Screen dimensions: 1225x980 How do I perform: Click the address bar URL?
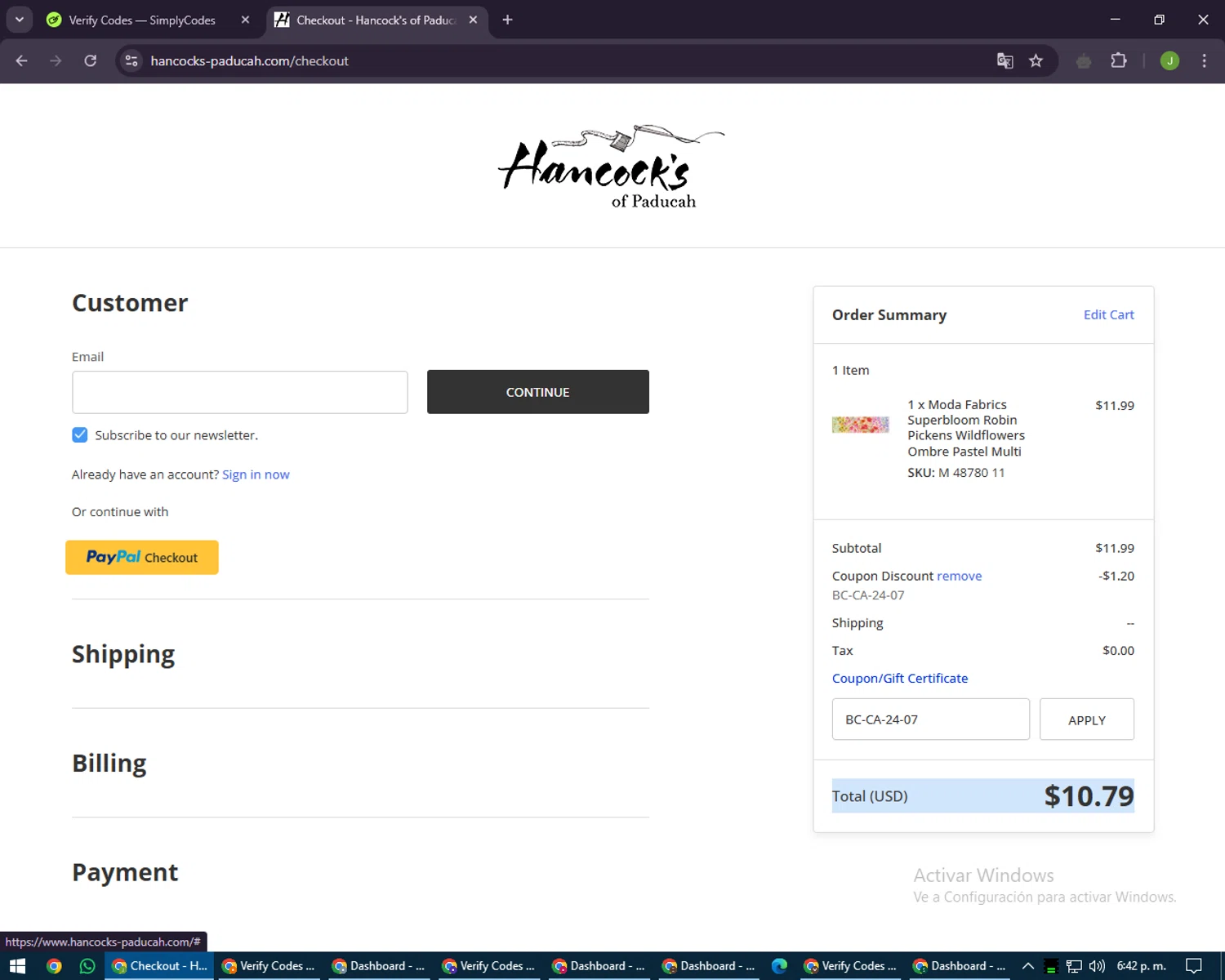tap(249, 60)
